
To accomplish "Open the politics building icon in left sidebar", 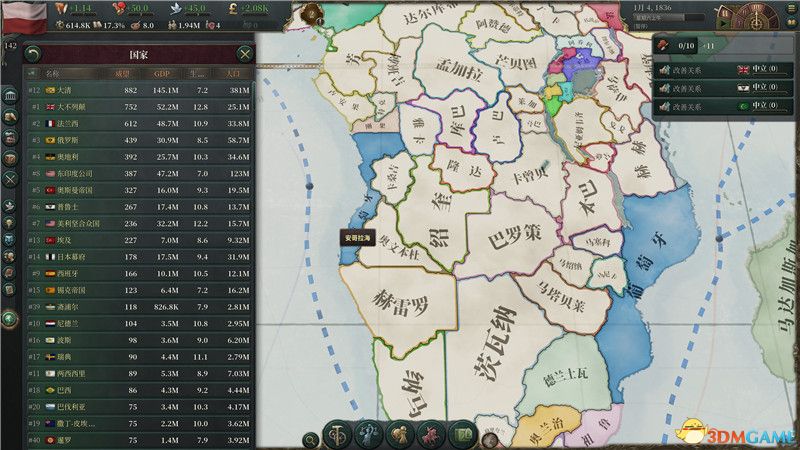I will pos(10,96).
